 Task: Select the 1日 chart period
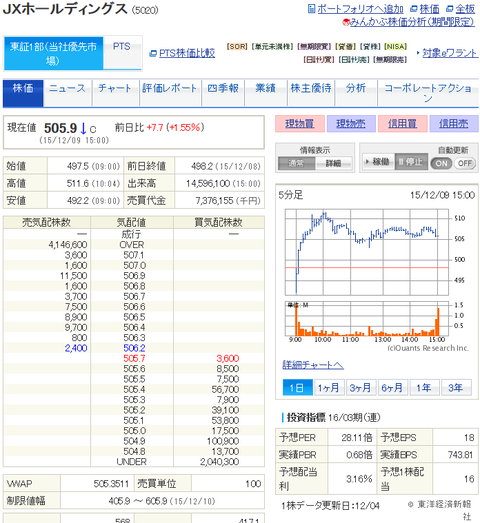click(298, 388)
